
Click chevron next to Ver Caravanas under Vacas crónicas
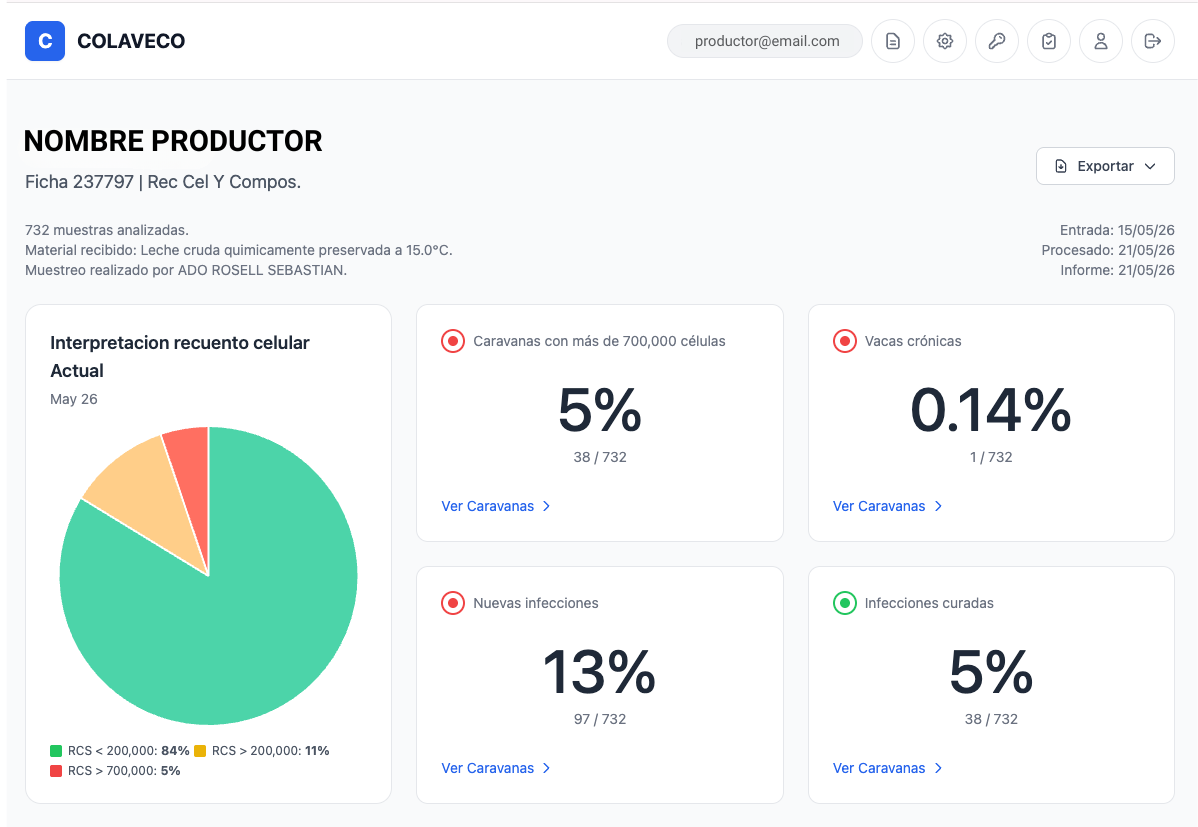point(938,506)
